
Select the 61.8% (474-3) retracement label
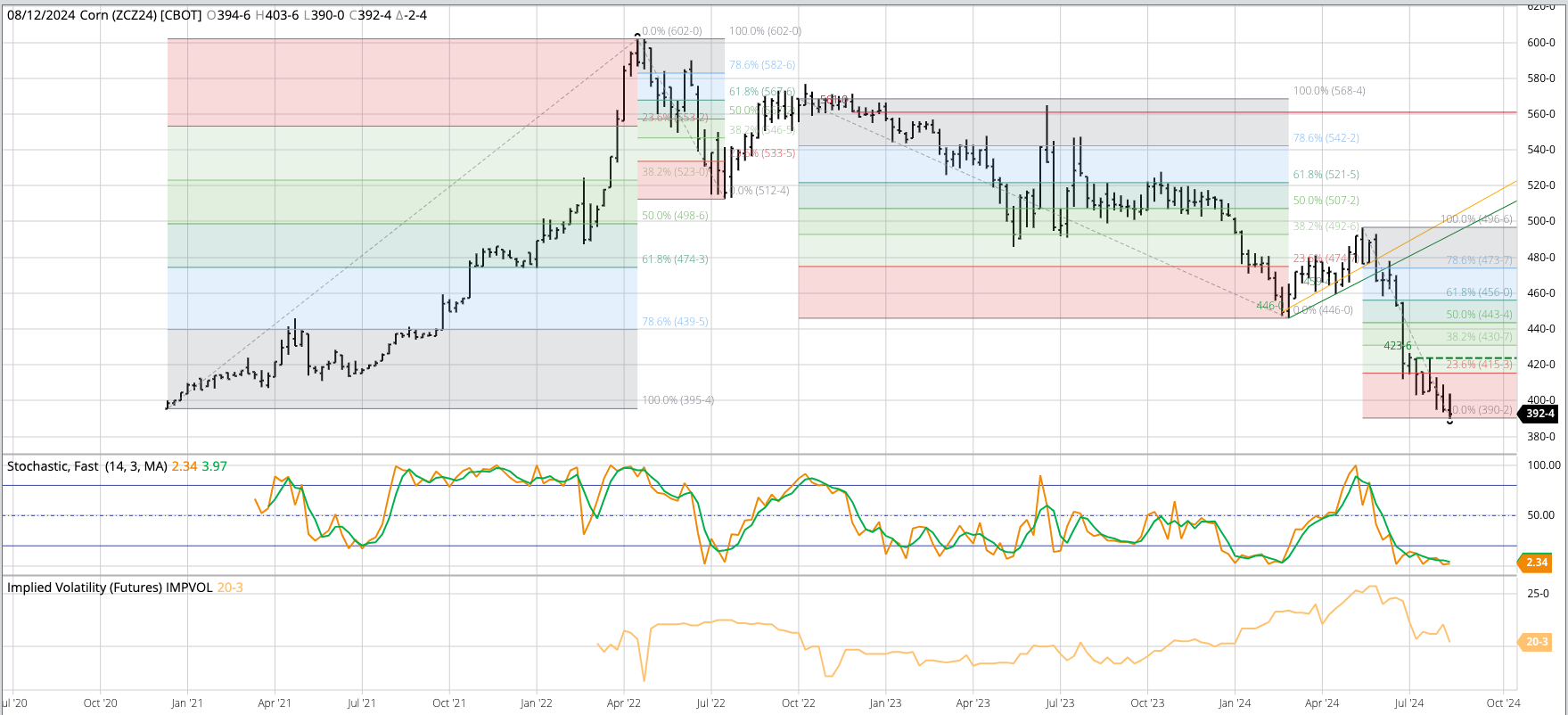pyautogui.click(x=675, y=259)
